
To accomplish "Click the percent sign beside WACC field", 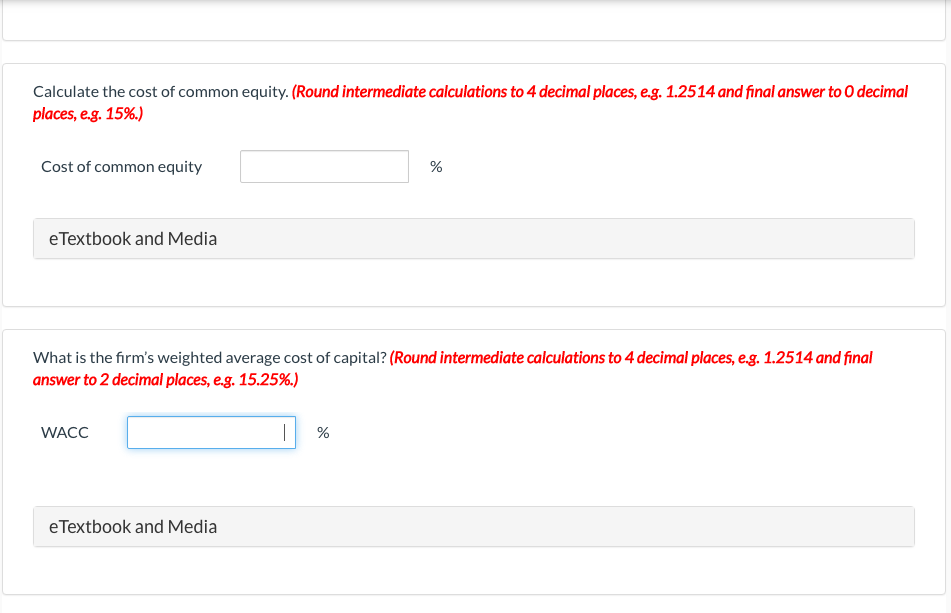I will pos(323,433).
